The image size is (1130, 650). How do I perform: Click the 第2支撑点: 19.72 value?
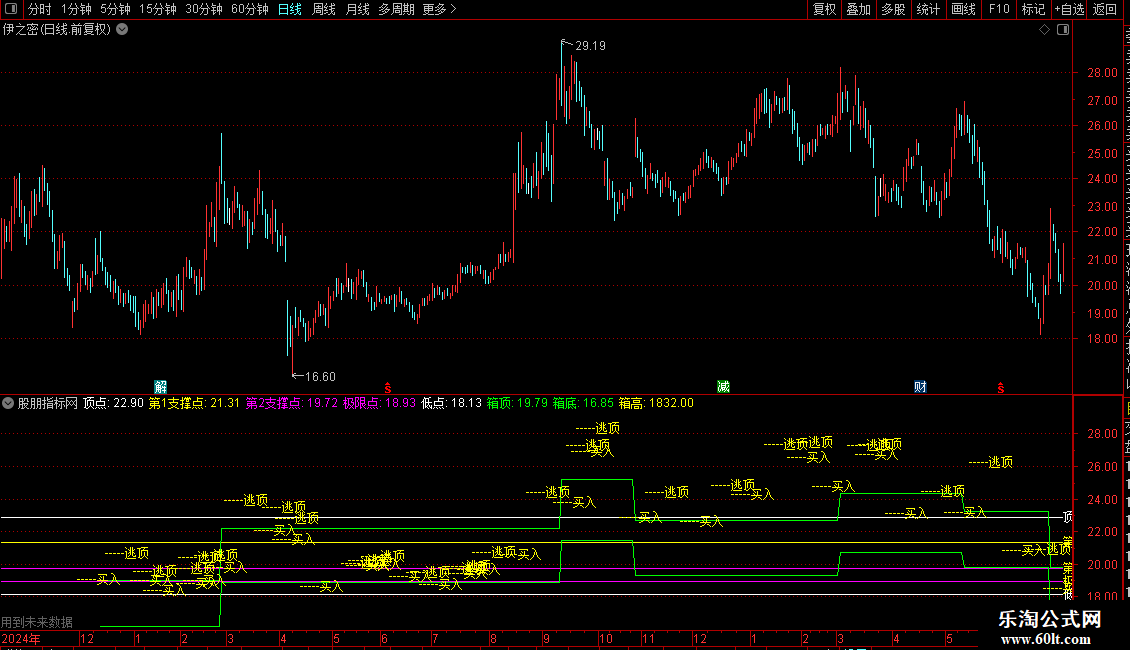click(x=292, y=403)
